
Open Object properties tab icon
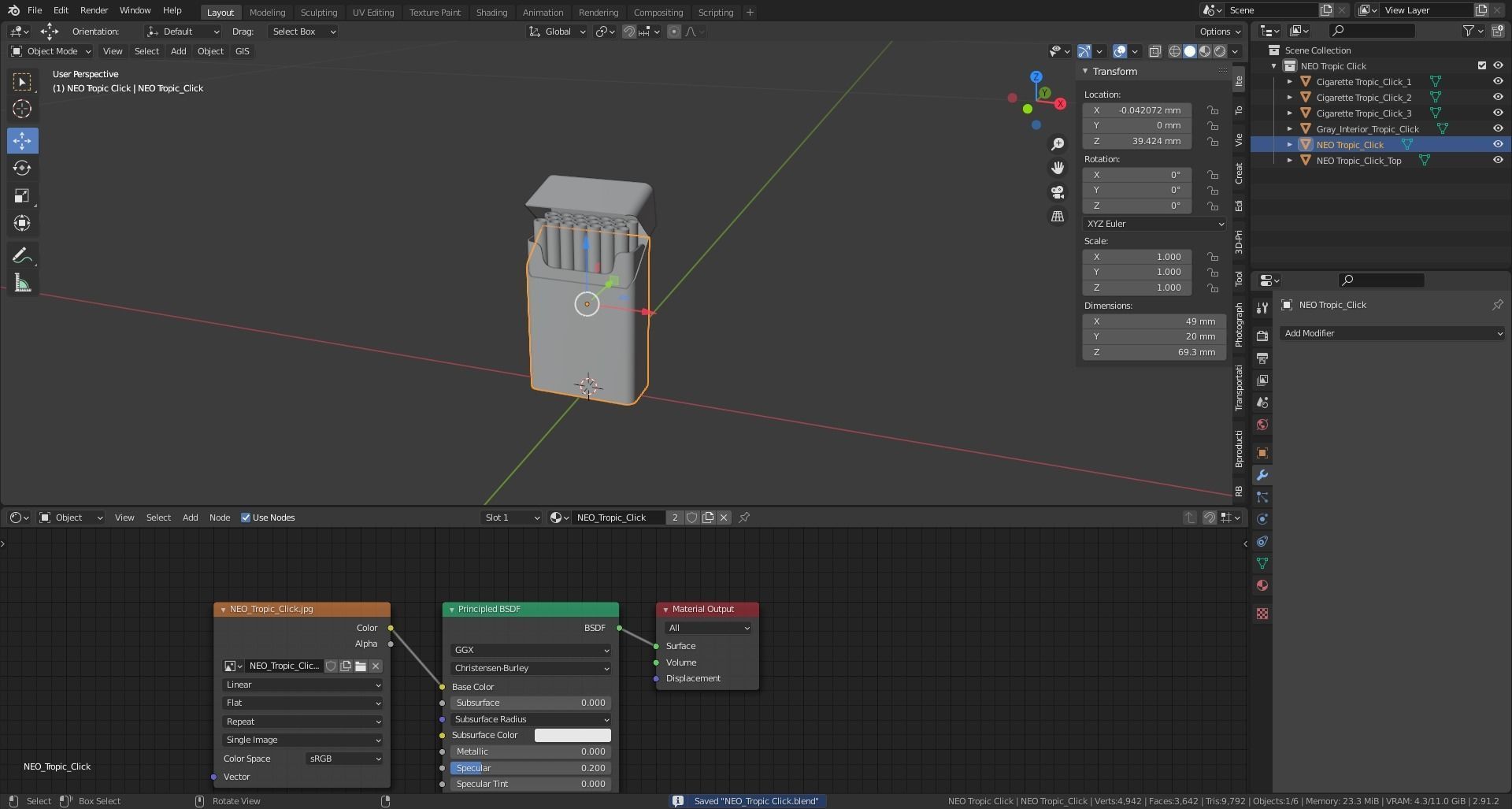pos(1262,453)
